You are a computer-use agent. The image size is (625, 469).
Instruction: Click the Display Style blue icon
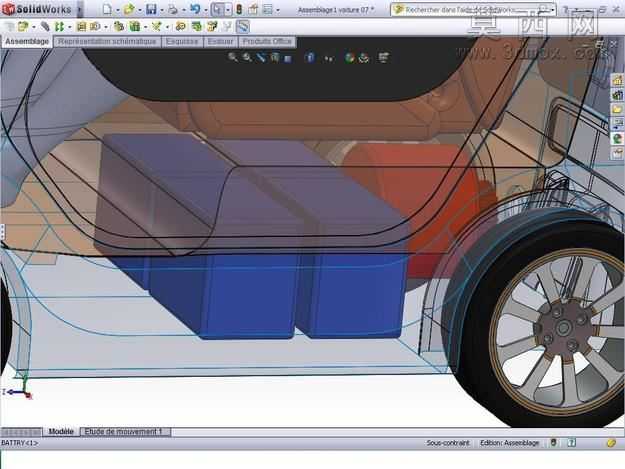click(310, 58)
